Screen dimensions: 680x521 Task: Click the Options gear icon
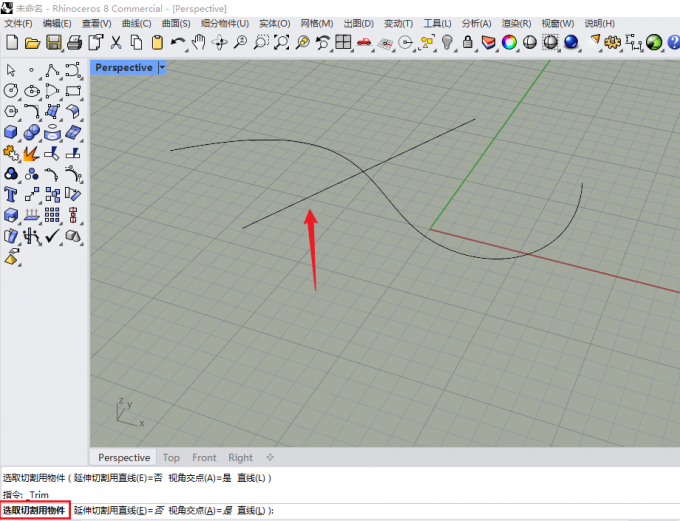click(612, 42)
